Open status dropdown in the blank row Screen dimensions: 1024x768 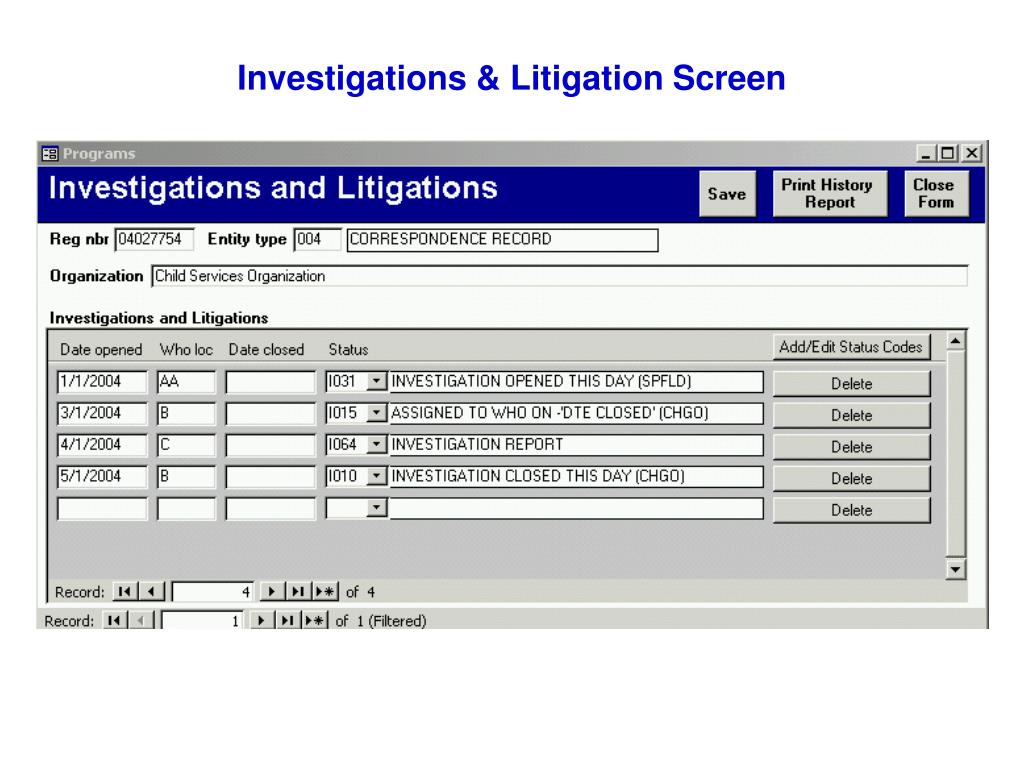click(x=377, y=507)
